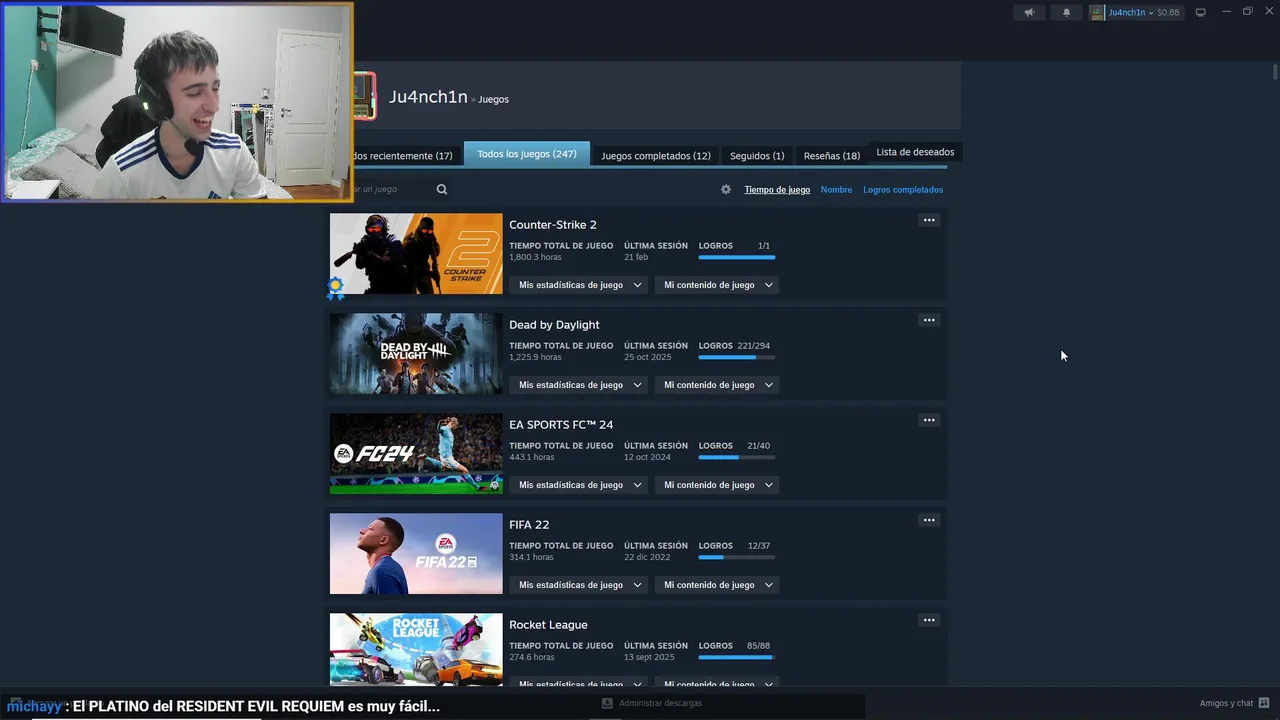Open the Dead by Daylight title link
Screen dimensions: 1280x720
coord(554,325)
